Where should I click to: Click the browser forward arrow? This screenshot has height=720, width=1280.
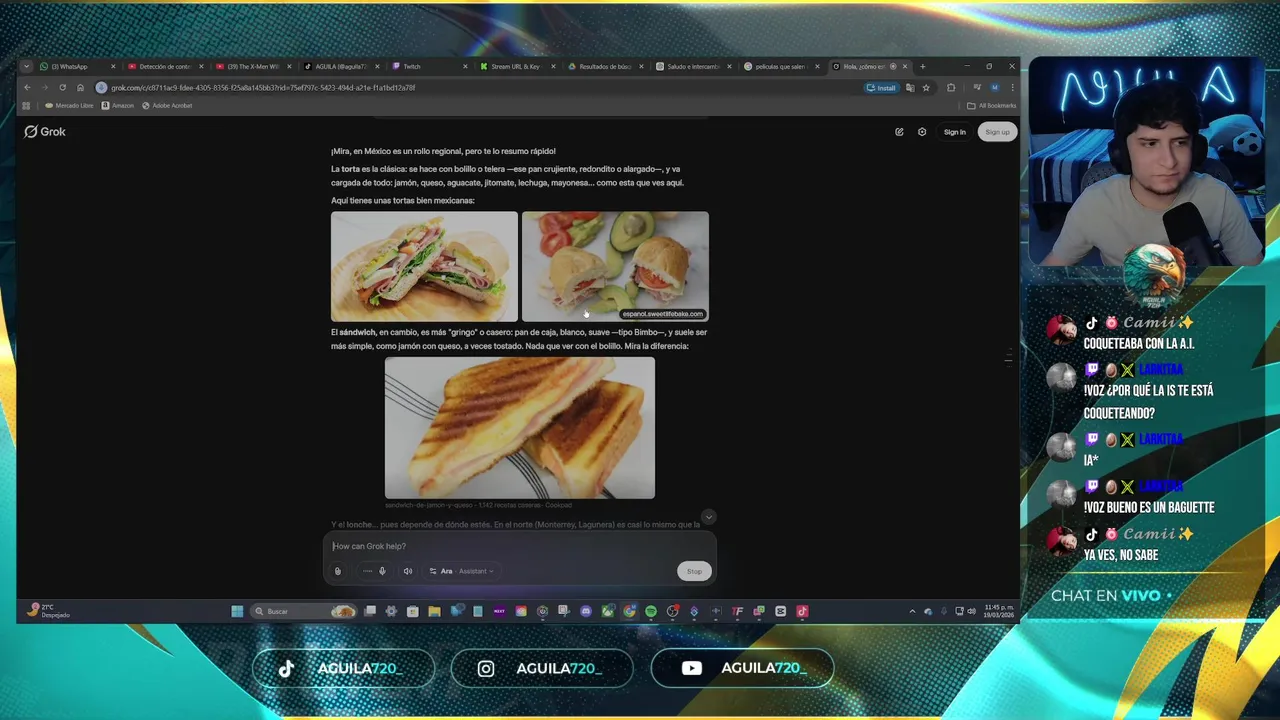click(44, 87)
